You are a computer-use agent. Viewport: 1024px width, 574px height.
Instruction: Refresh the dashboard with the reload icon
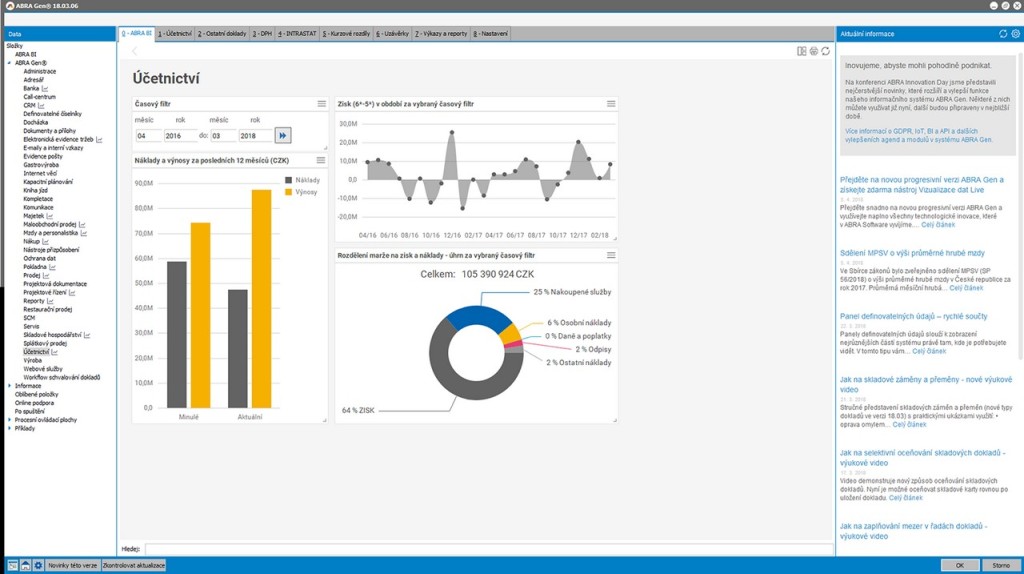pos(825,51)
